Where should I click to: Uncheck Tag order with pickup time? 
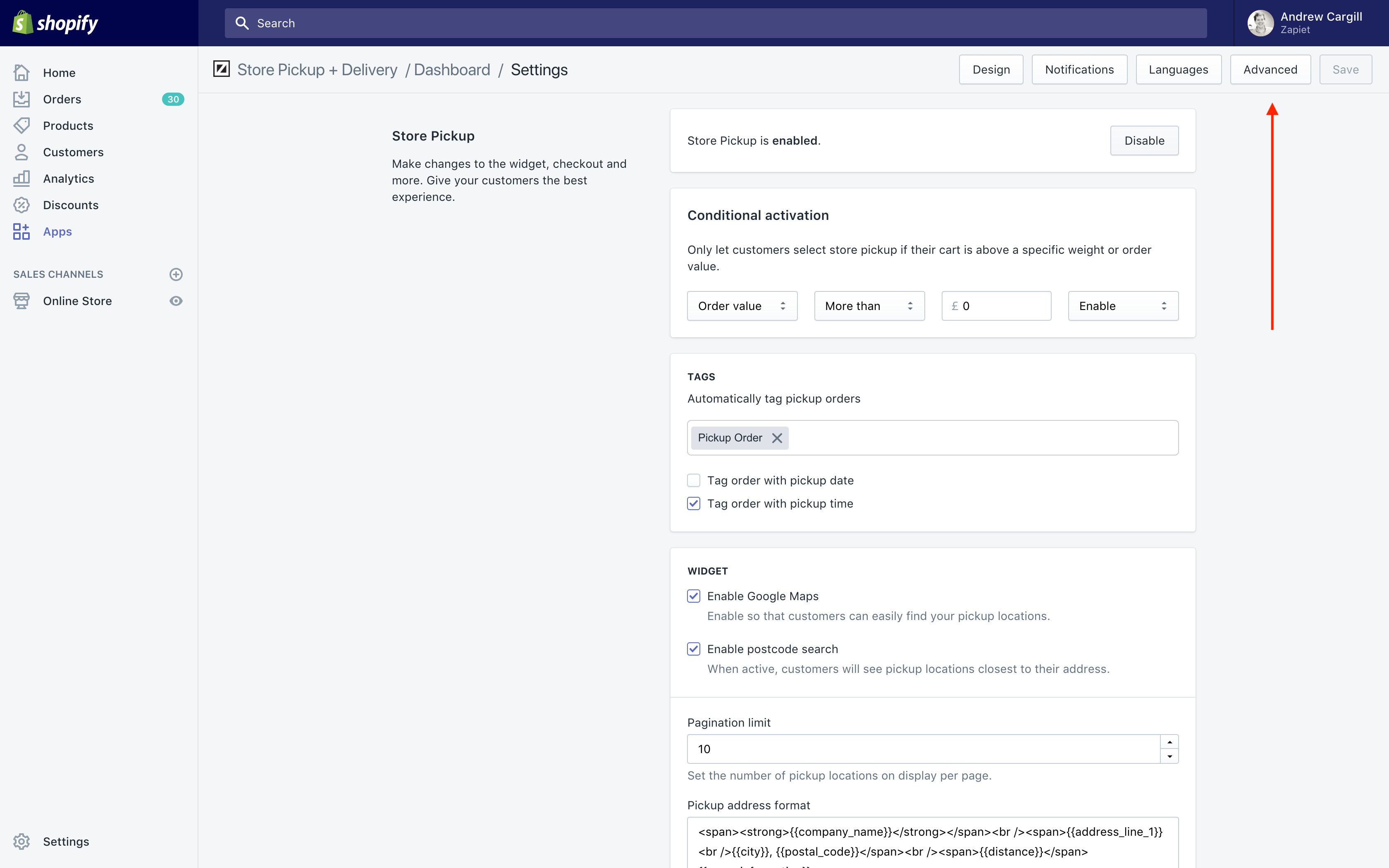693,503
